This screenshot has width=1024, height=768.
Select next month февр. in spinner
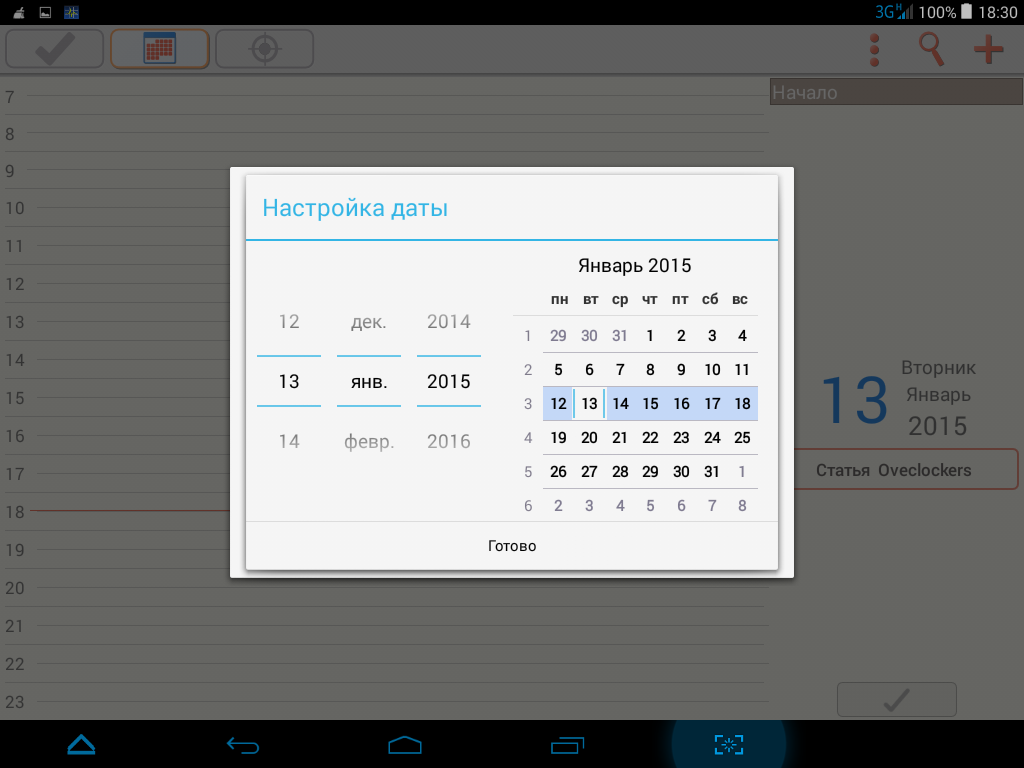point(369,441)
